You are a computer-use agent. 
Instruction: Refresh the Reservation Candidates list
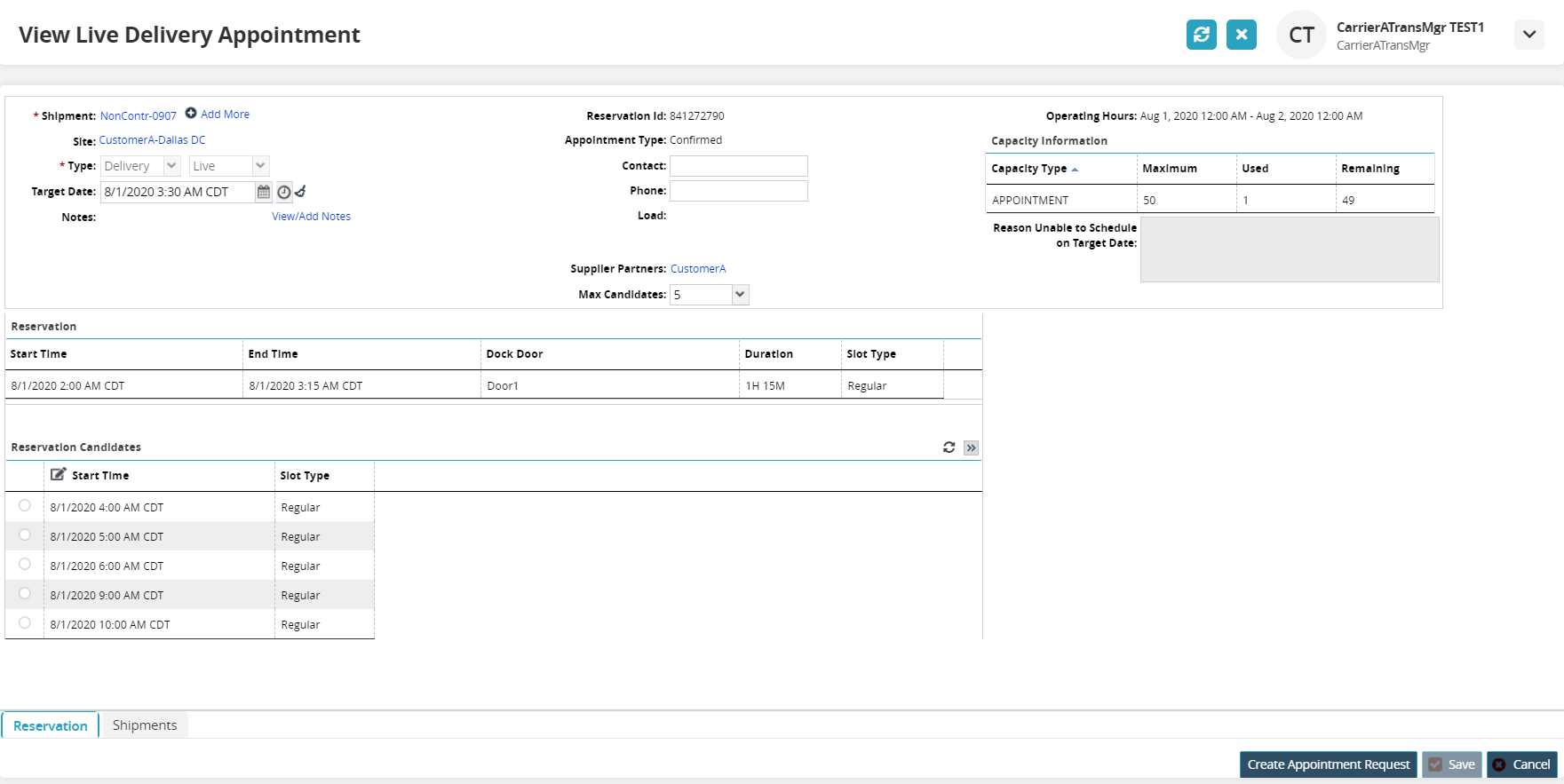pyautogui.click(x=949, y=447)
